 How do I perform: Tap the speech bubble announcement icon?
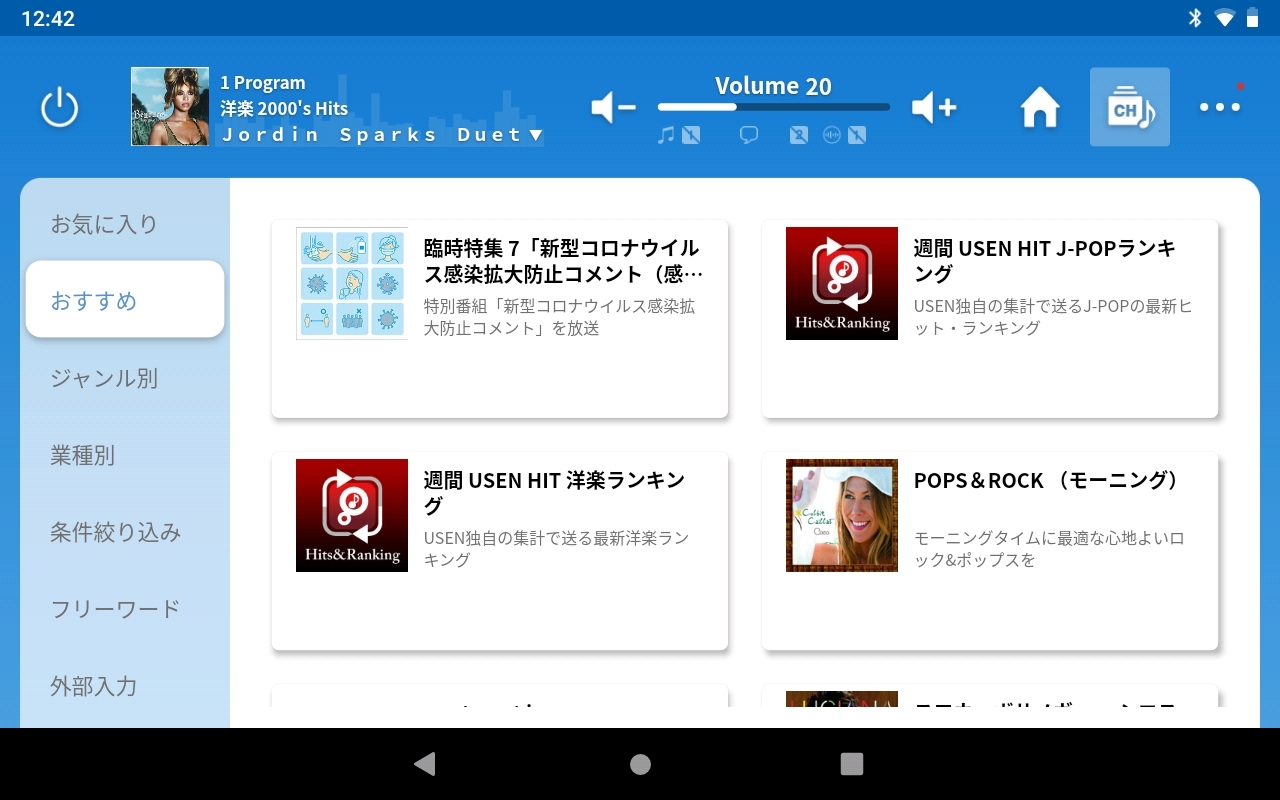coord(749,135)
